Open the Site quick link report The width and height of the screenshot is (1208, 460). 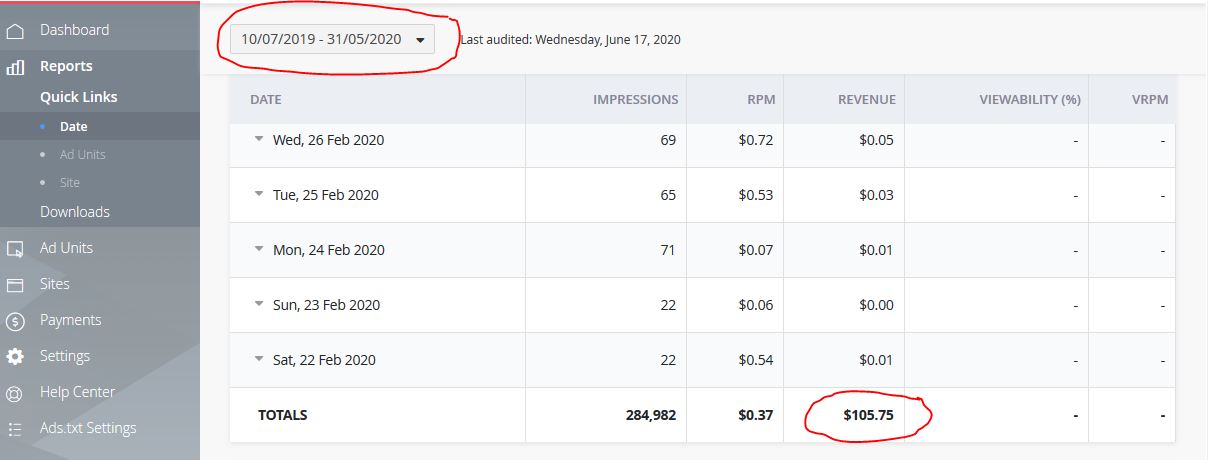click(69, 183)
